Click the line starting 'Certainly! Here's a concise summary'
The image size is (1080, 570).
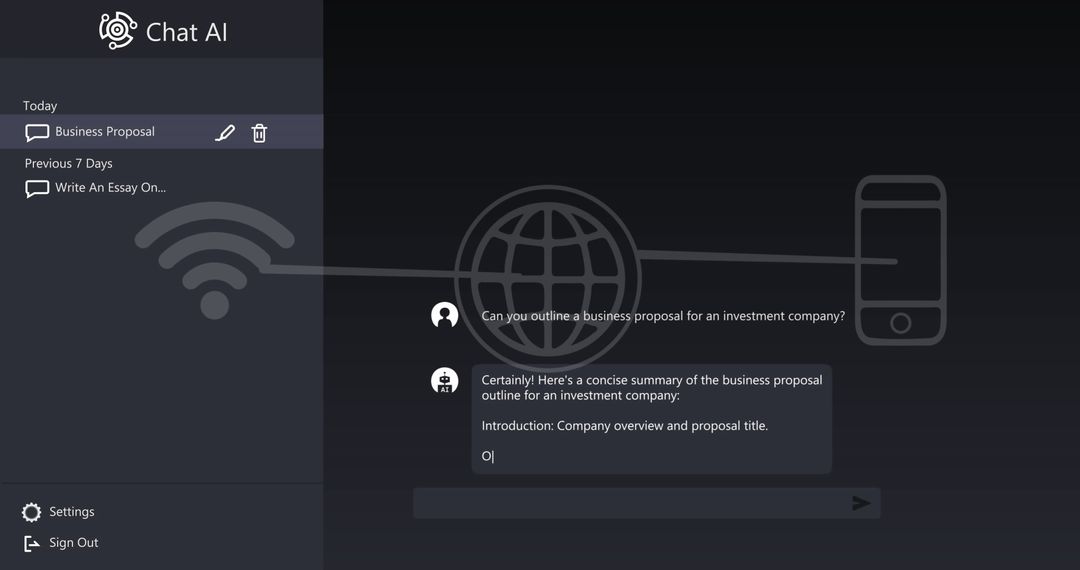click(x=652, y=380)
